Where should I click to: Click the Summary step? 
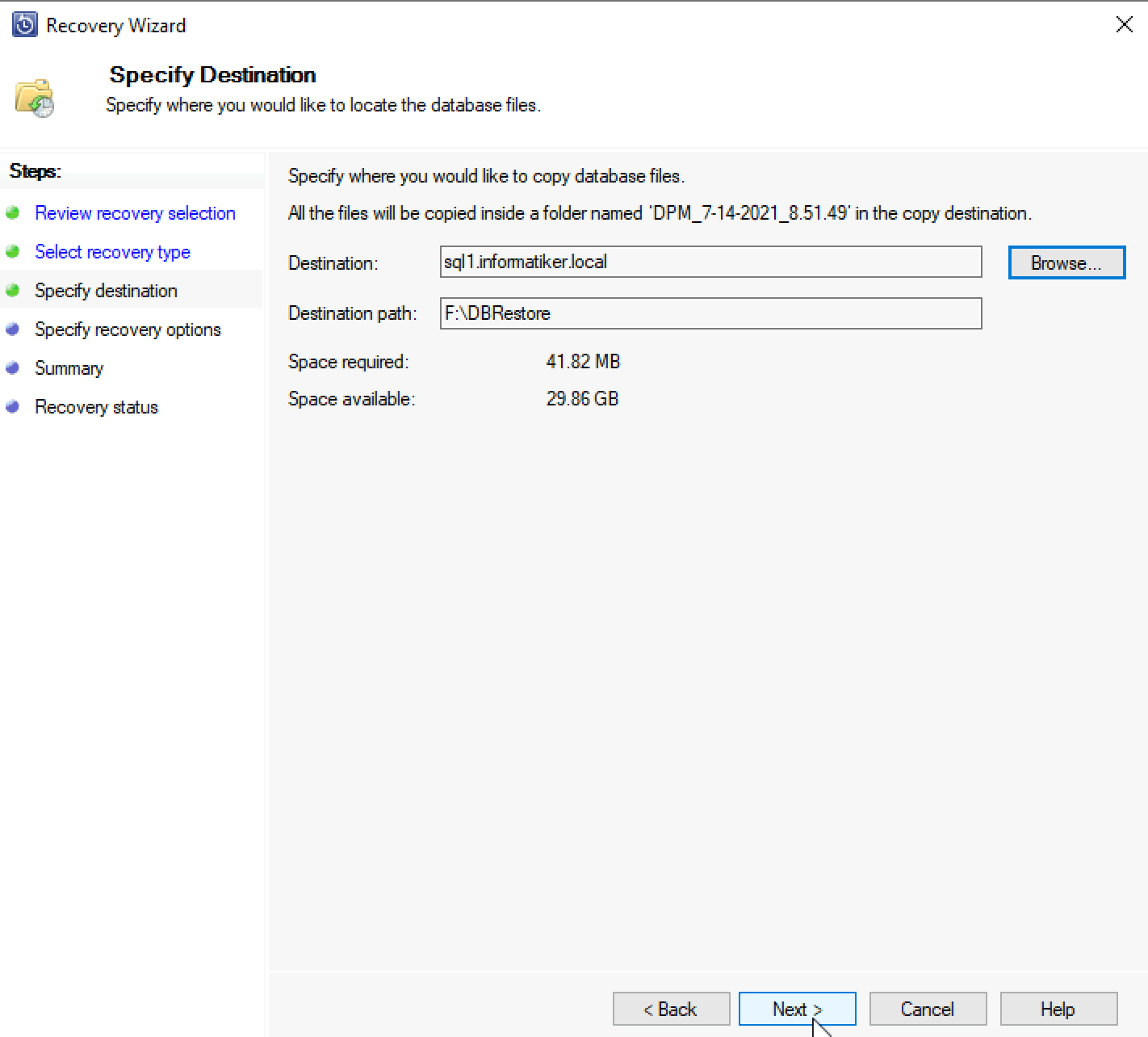click(69, 368)
